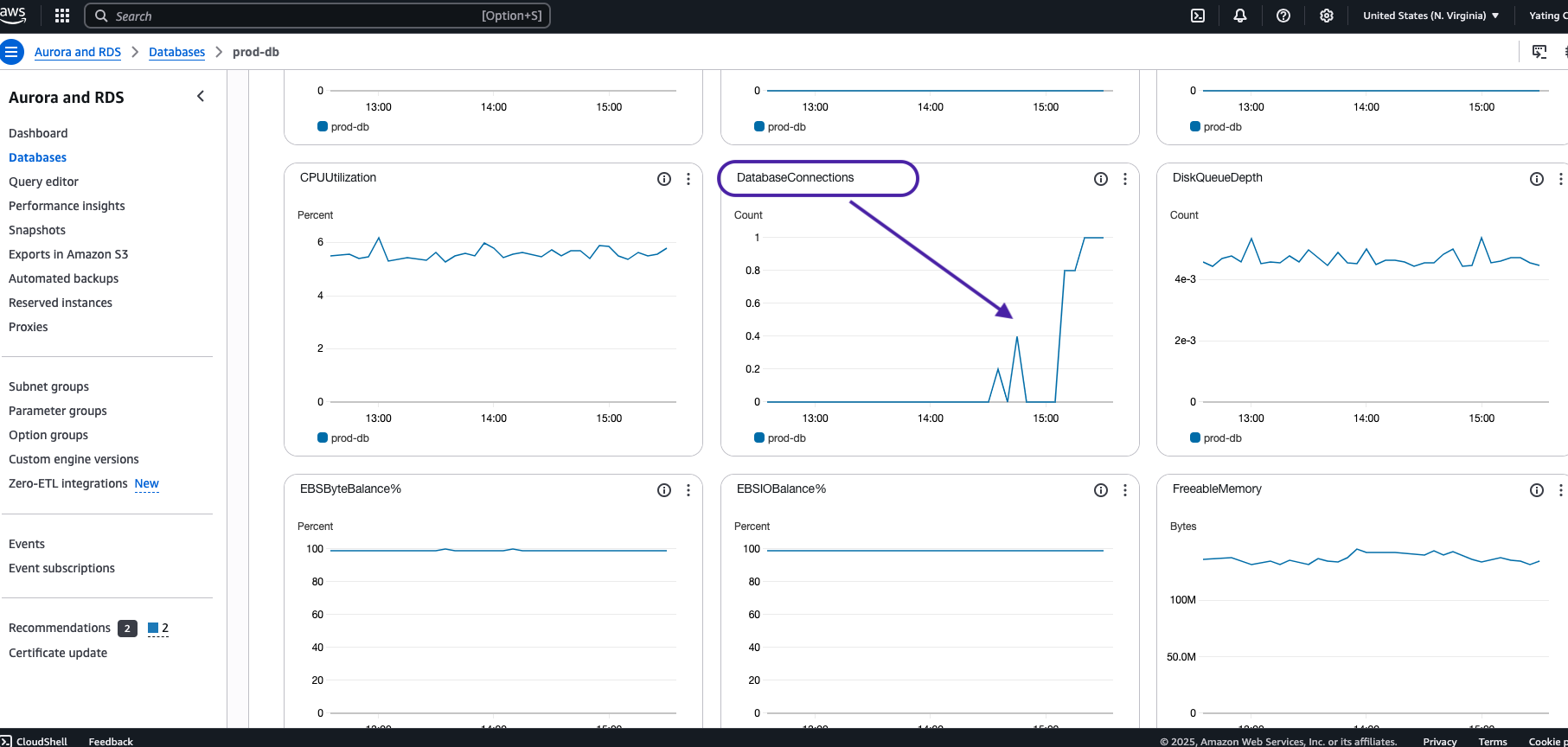Click the CPUUtilization chart title
The width and height of the screenshot is (1568, 747).
pyautogui.click(x=338, y=177)
